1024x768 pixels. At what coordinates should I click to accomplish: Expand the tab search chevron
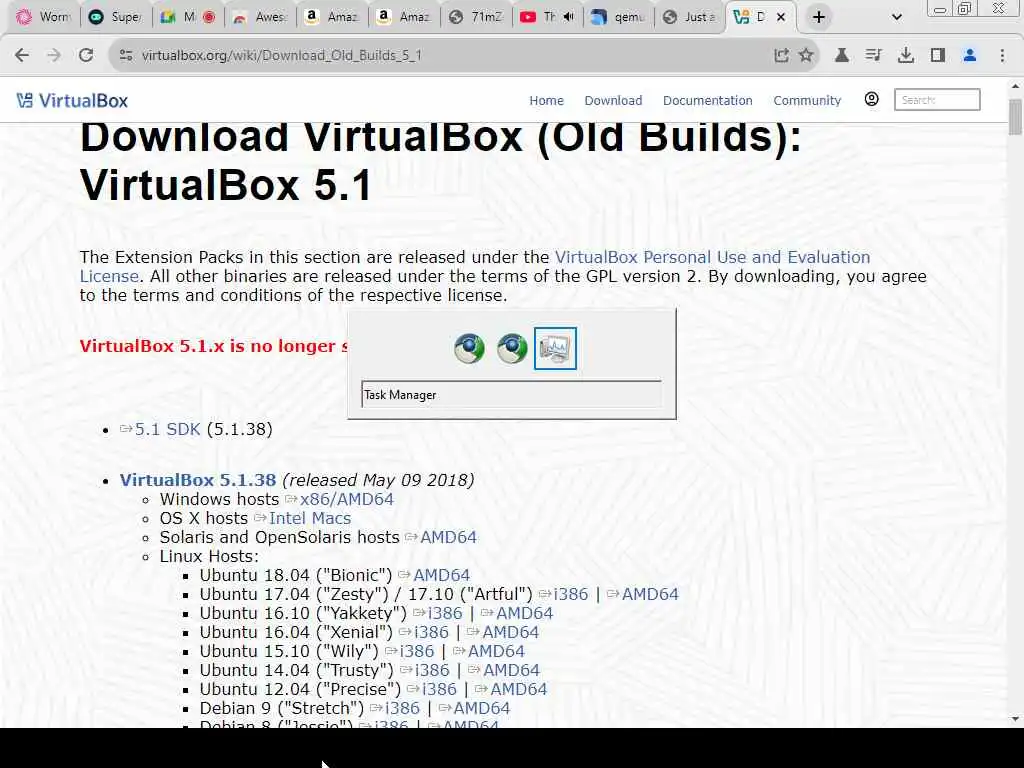(897, 18)
